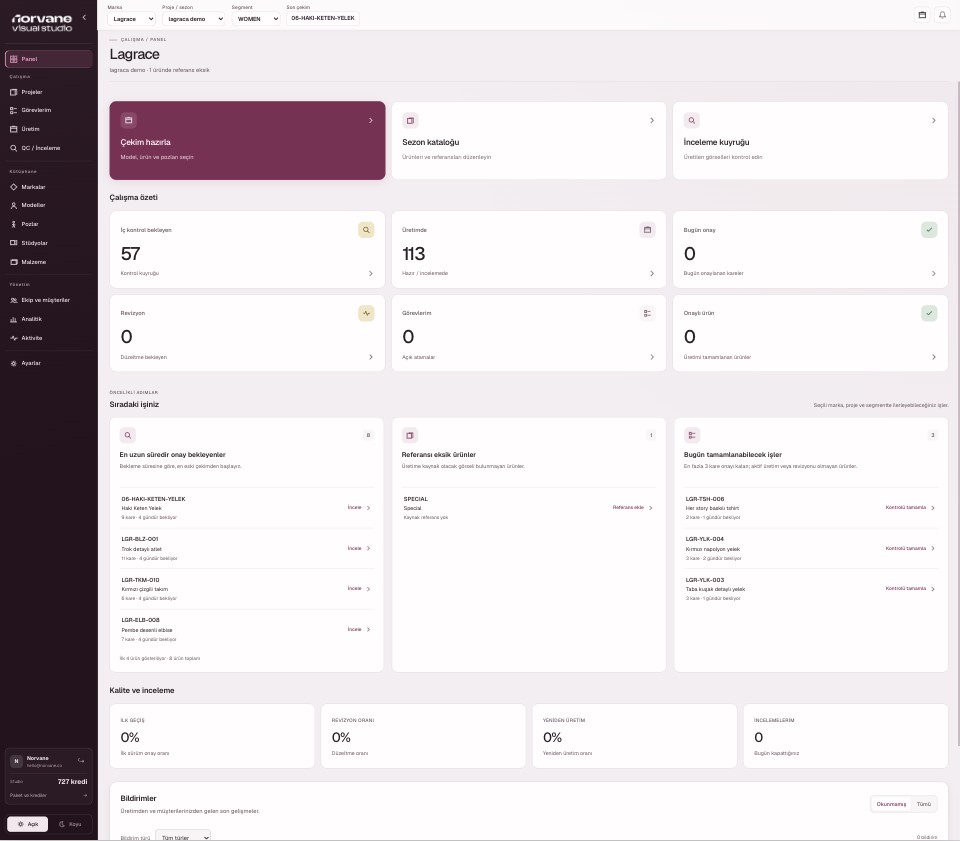This screenshot has width=960, height=841.
Task: Click the Markalar icon in the sidebar
Action: coord(13,187)
